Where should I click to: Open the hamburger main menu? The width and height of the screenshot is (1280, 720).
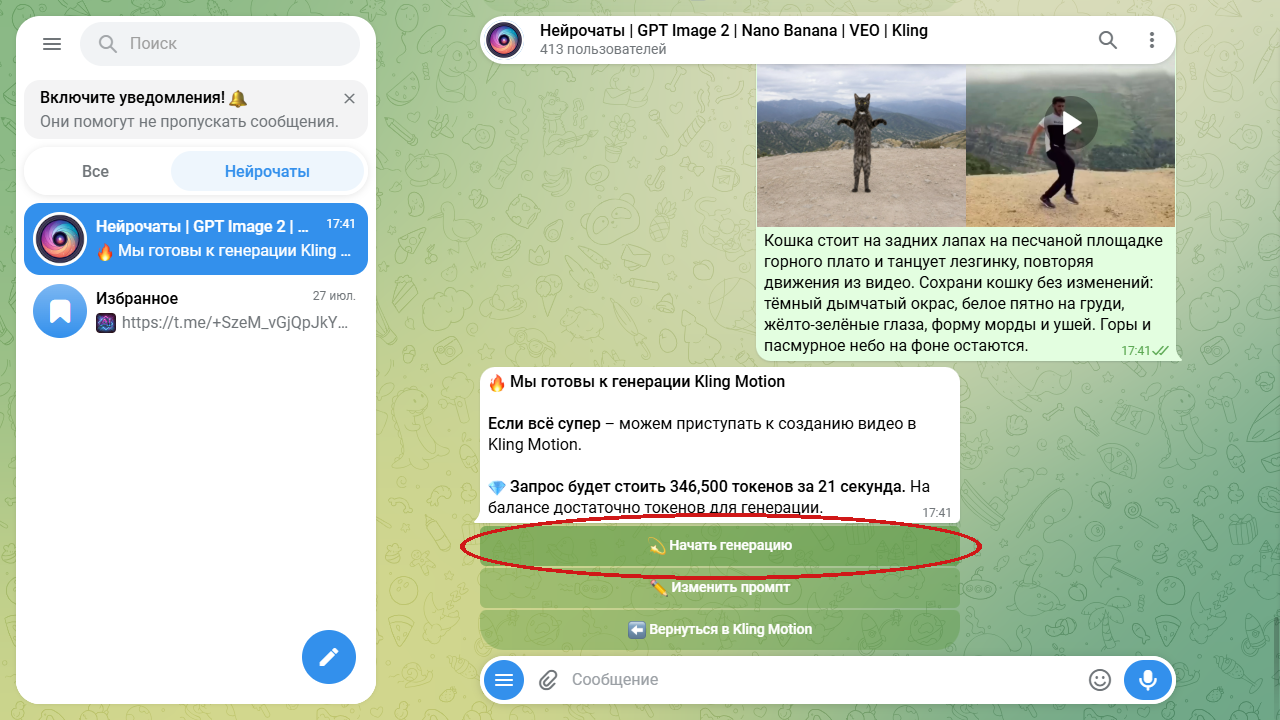52,44
